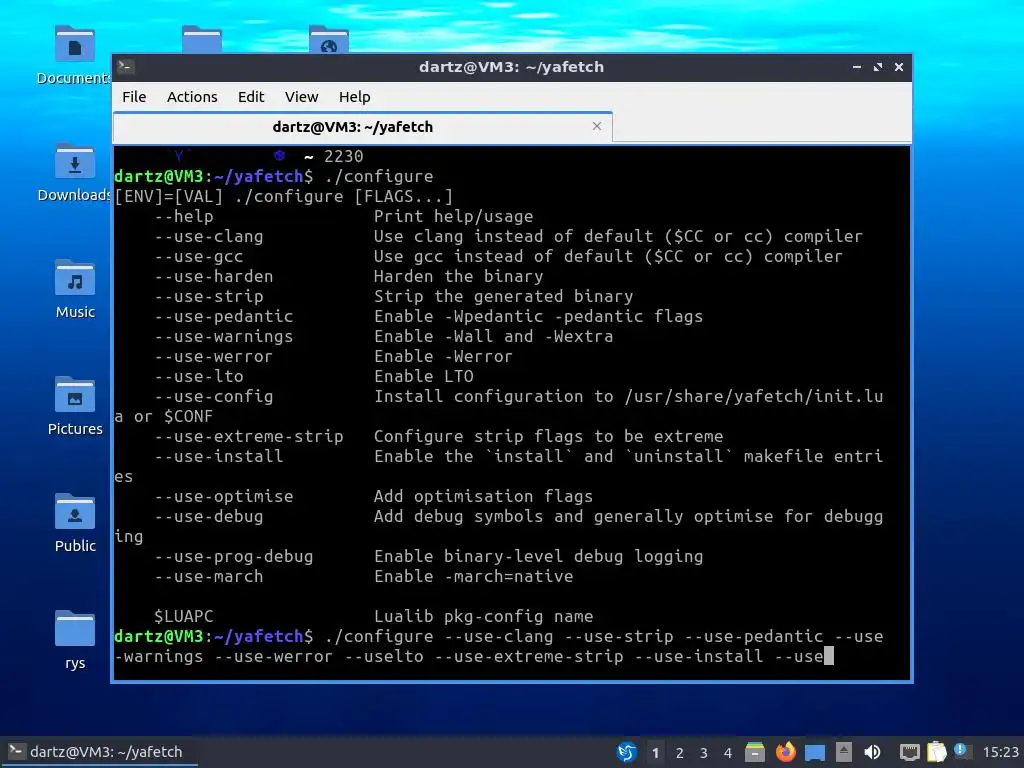Click the --use-prog-debug option text
The height and width of the screenshot is (768, 1024).
[x=234, y=556]
